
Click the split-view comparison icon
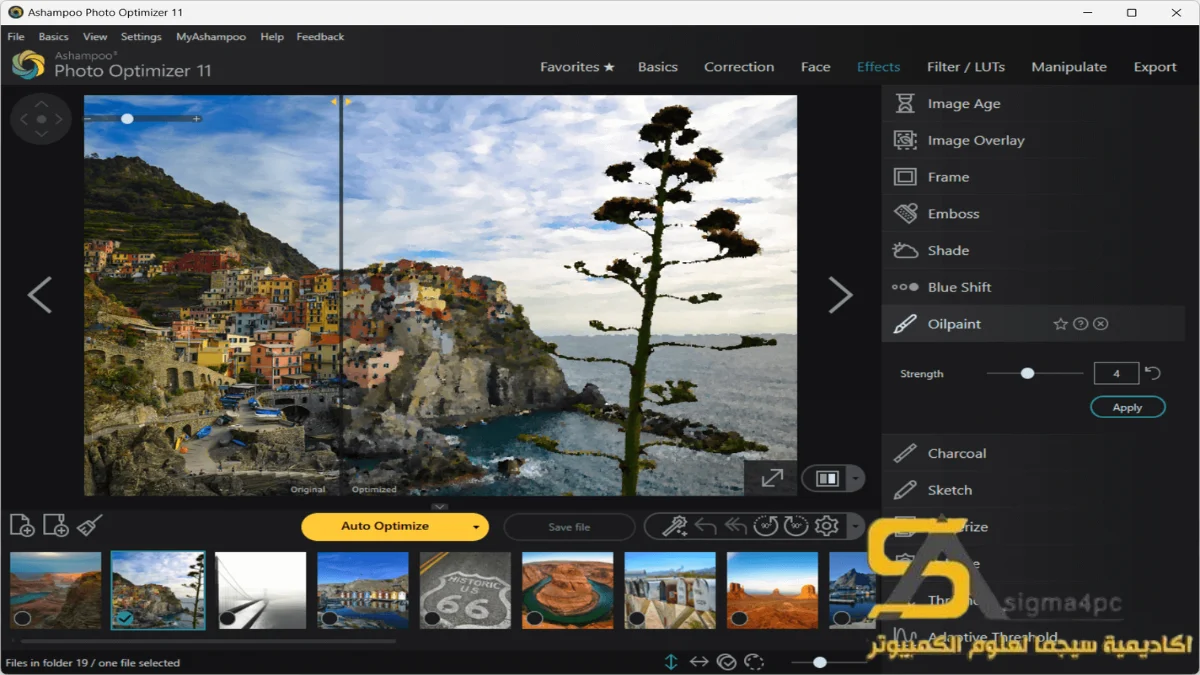pyautogui.click(x=827, y=479)
